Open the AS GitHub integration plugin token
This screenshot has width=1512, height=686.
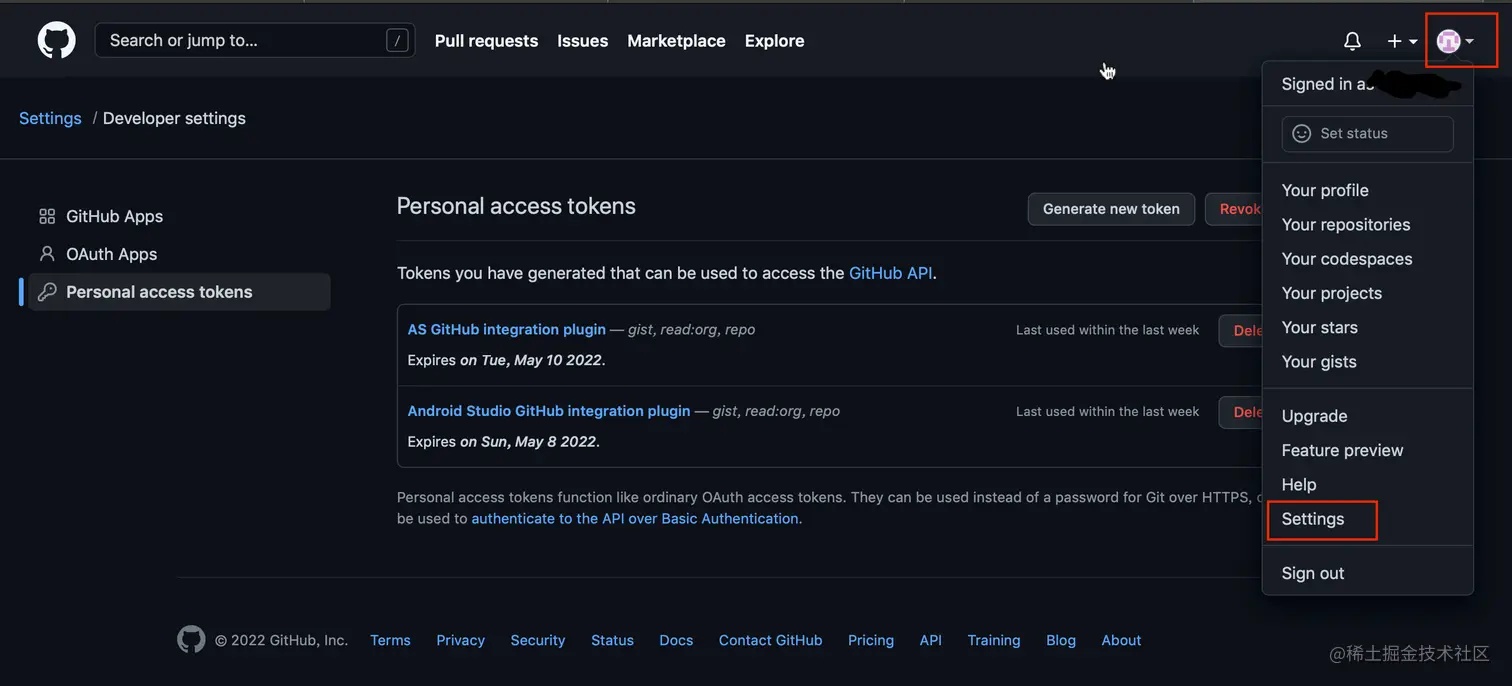507,329
